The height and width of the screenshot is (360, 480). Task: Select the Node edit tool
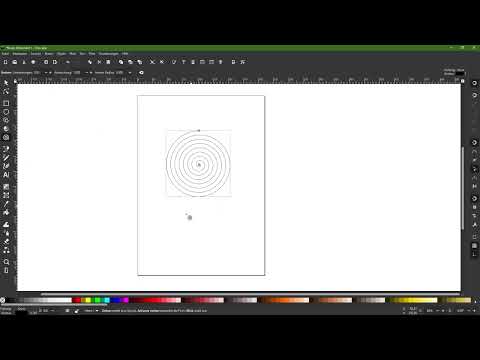pyautogui.click(x=6, y=91)
